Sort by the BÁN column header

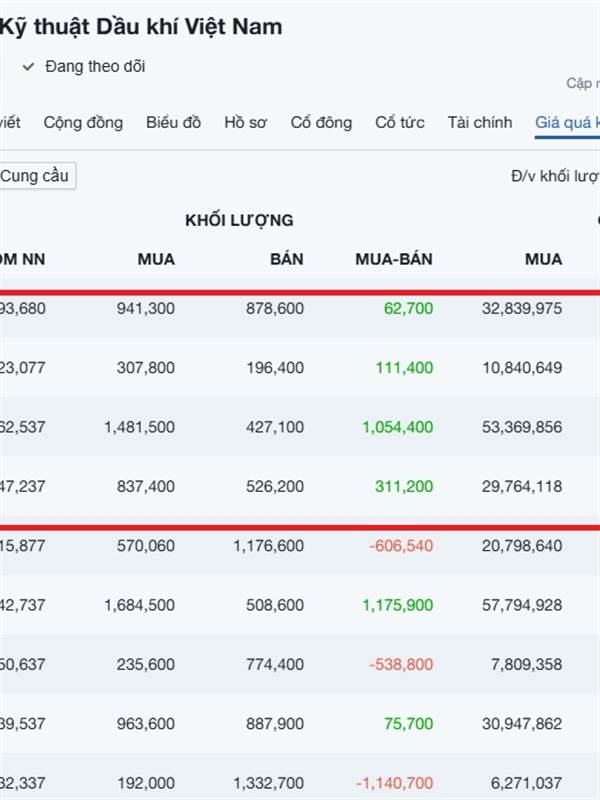(x=286, y=259)
